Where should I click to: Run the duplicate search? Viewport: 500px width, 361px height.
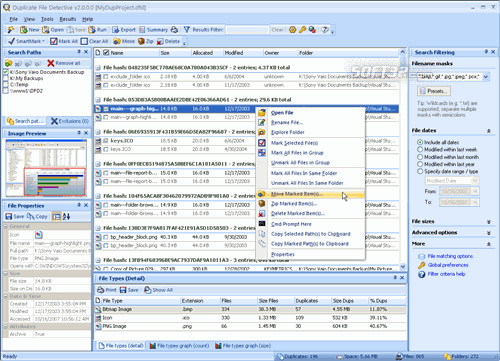98,30
